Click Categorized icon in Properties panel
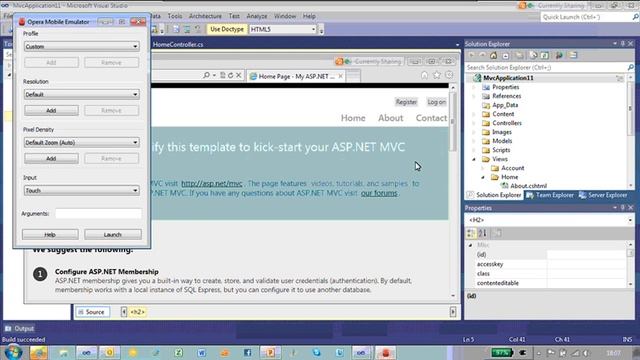 point(471,233)
